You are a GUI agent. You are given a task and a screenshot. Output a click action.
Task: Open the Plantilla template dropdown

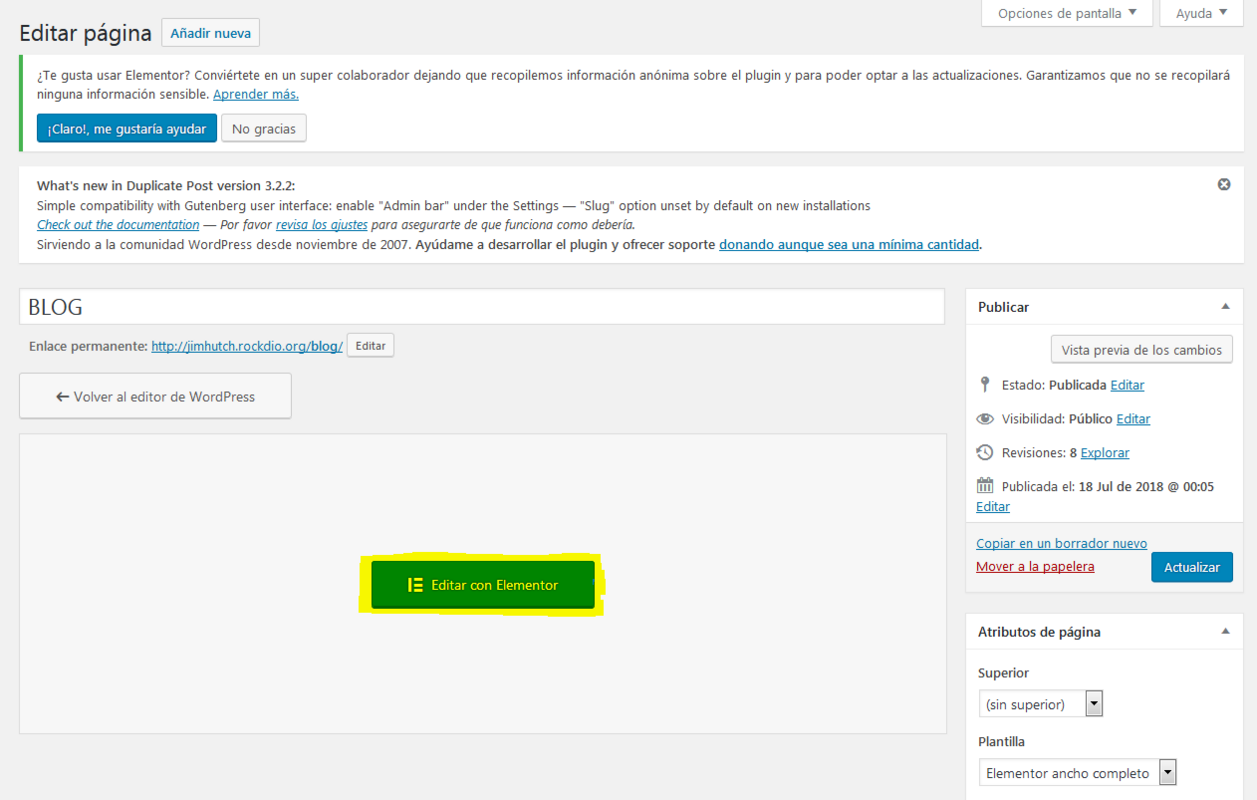pyautogui.click(x=1077, y=773)
